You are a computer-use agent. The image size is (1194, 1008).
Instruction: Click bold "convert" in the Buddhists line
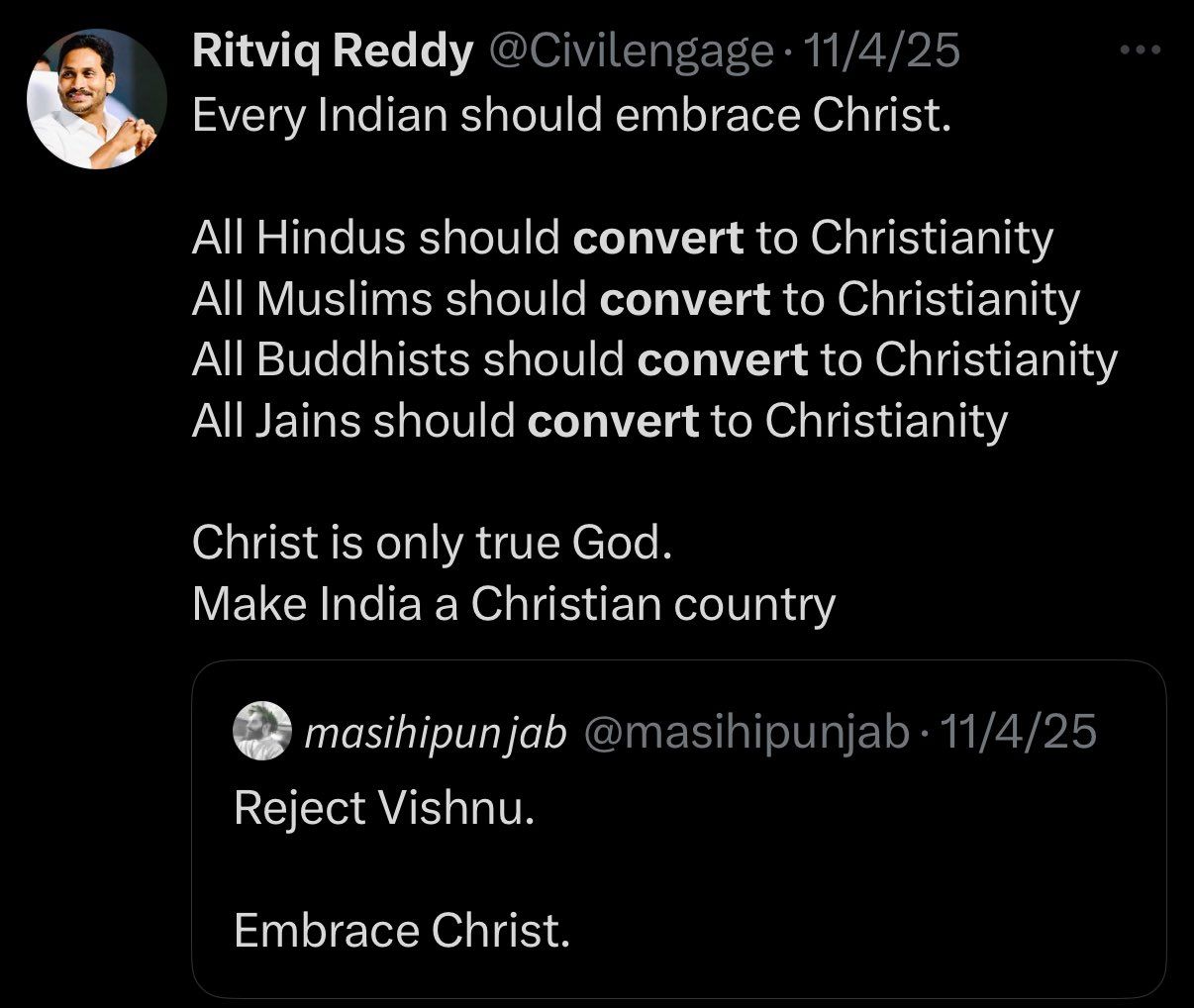click(722, 360)
